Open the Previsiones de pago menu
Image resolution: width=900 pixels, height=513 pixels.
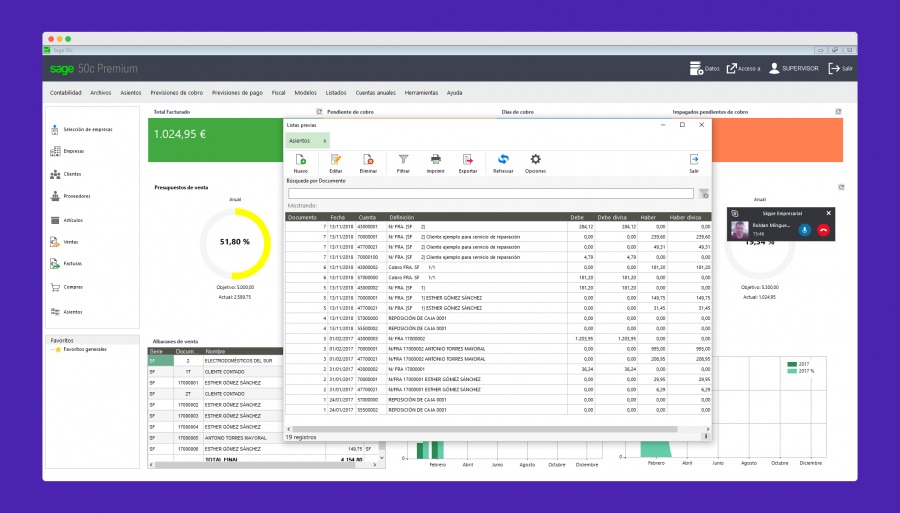237,92
